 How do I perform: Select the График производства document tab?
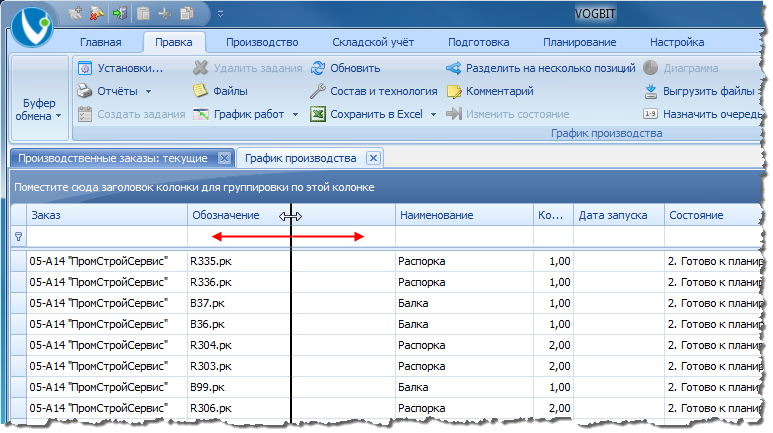pyautogui.click(x=301, y=158)
